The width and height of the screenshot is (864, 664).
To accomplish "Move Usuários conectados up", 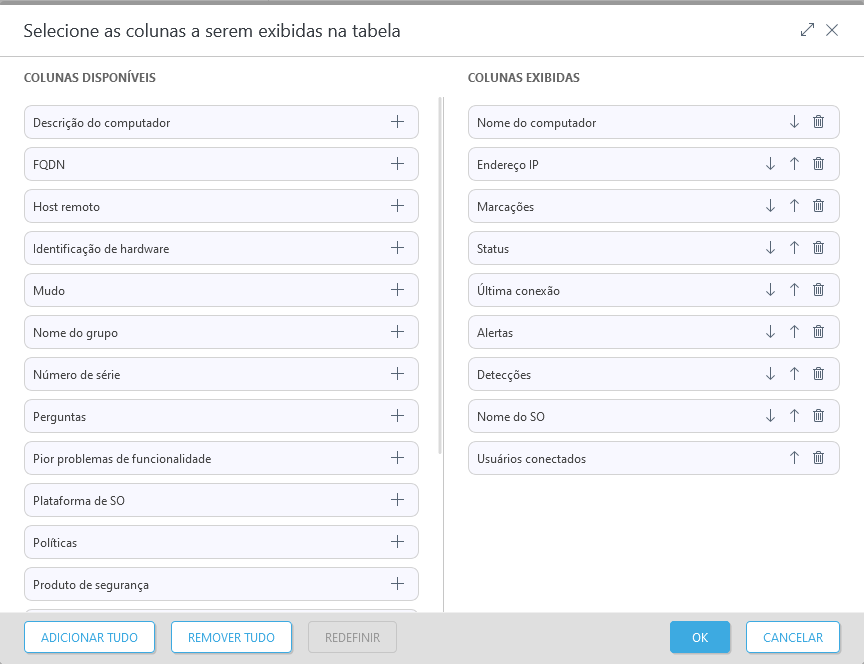I will pos(794,458).
